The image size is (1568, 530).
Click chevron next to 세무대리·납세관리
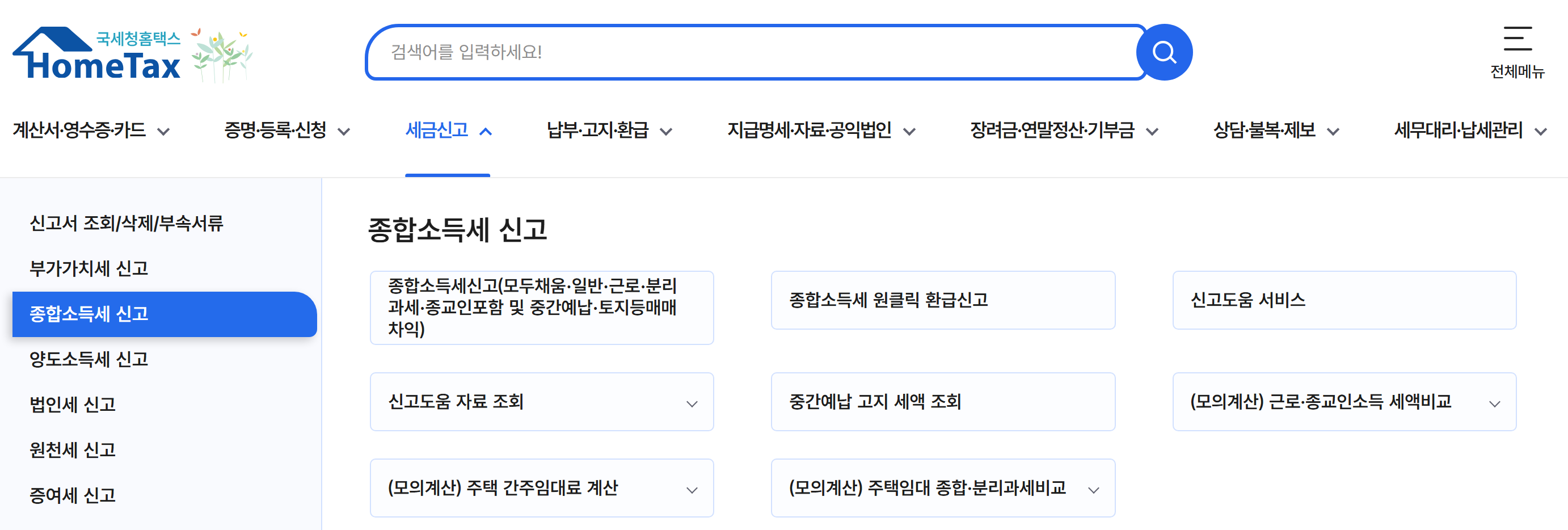(1540, 132)
